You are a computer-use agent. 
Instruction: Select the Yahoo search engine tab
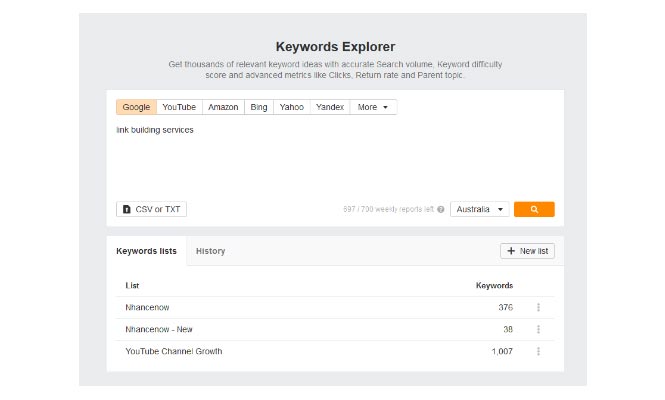pyautogui.click(x=292, y=107)
